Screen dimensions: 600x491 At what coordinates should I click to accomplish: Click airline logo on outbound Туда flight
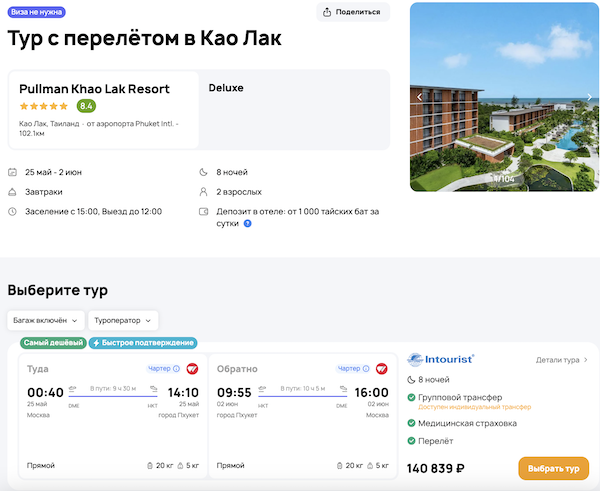[192, 369]
